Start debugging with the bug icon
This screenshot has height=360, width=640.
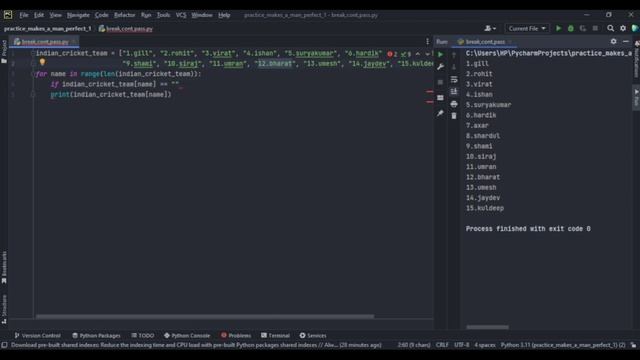pos(571,28)
